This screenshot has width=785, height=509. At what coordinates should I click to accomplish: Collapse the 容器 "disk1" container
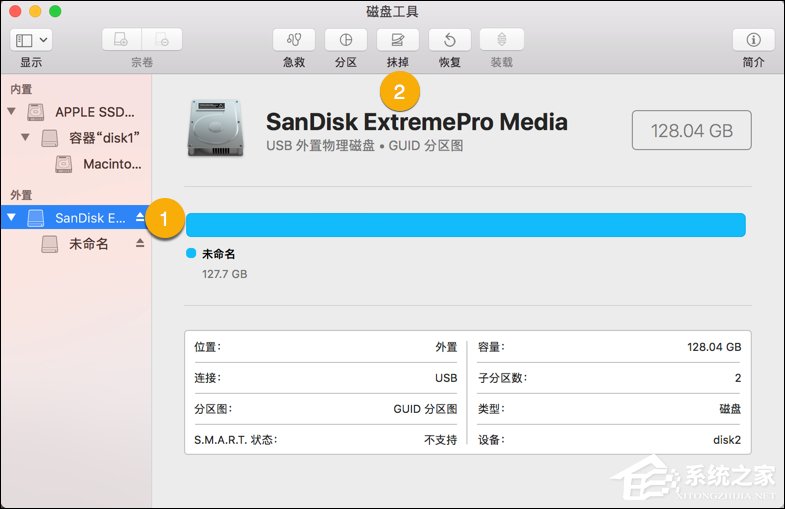pos(26,138)
